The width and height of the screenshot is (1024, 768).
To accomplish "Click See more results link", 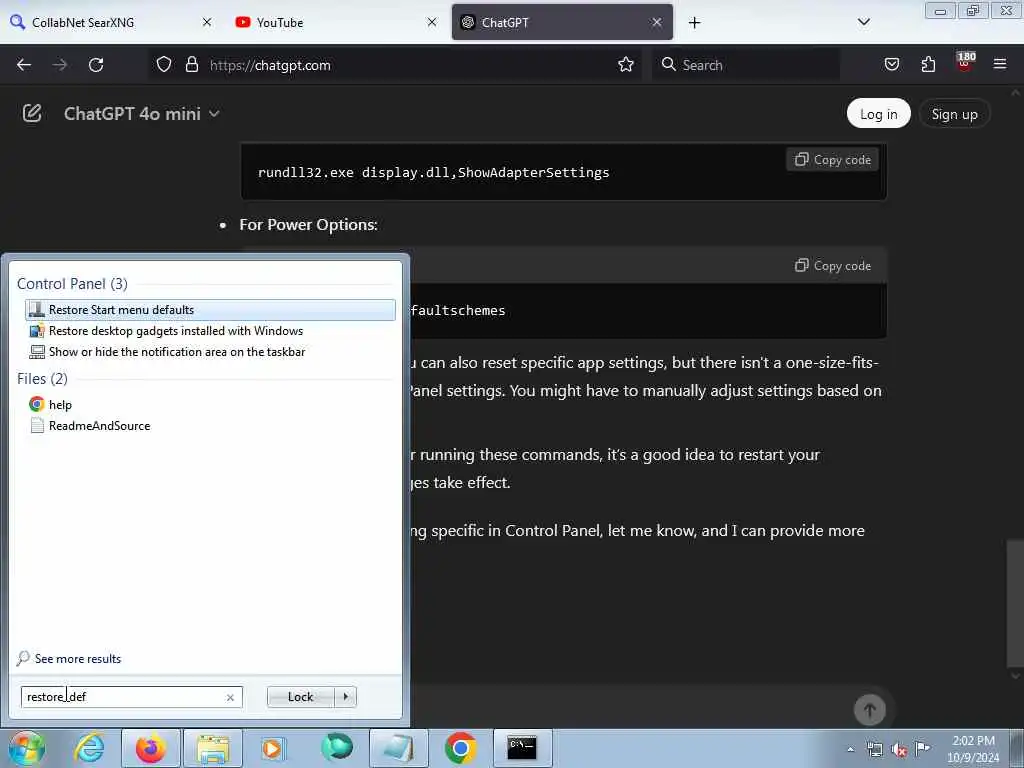I will [69, 658].
